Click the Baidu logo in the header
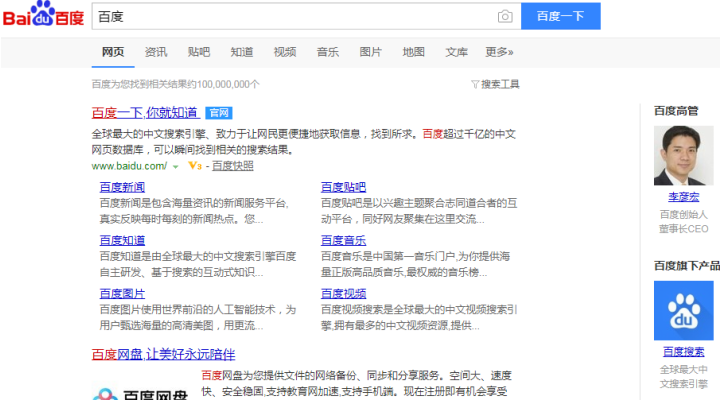The height and width of the screenshot is (401, 721). point(42,16)
